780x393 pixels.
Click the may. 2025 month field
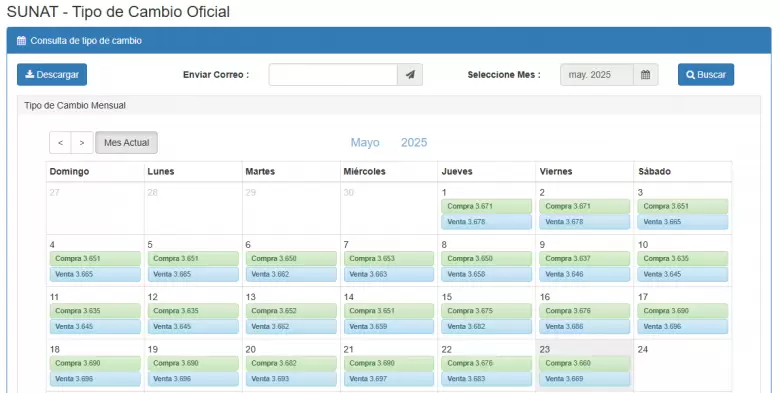tap(596, 75)
